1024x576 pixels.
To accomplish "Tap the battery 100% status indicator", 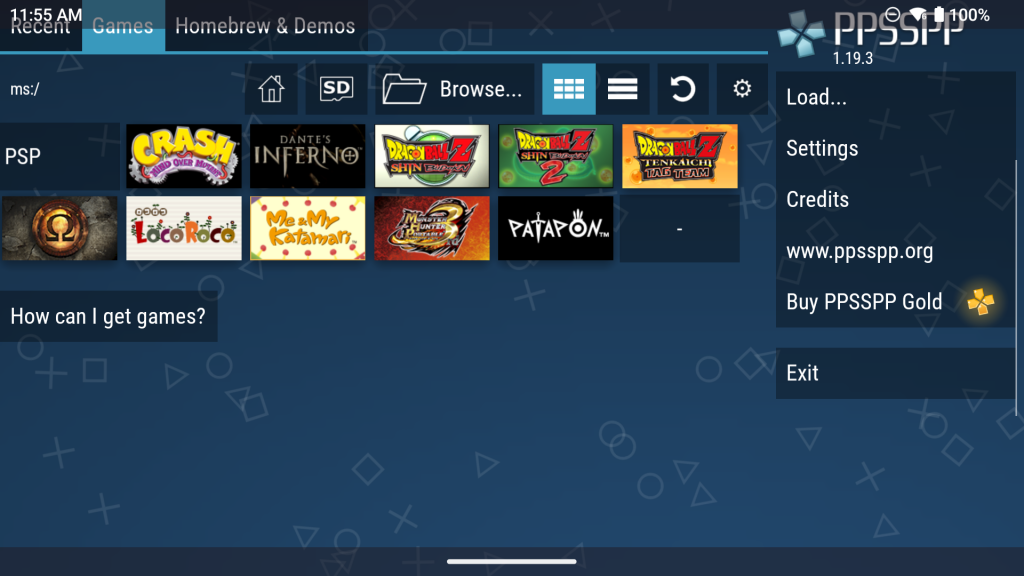I will click(962, 14).
